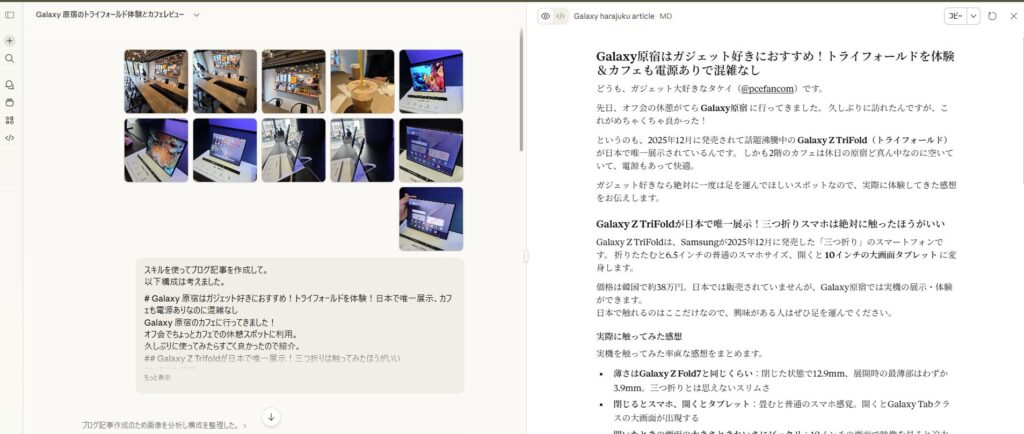This screenshot has height=434, width=1024.
Task: Open dropdown arrow next to コピー button
Action: 974,16
